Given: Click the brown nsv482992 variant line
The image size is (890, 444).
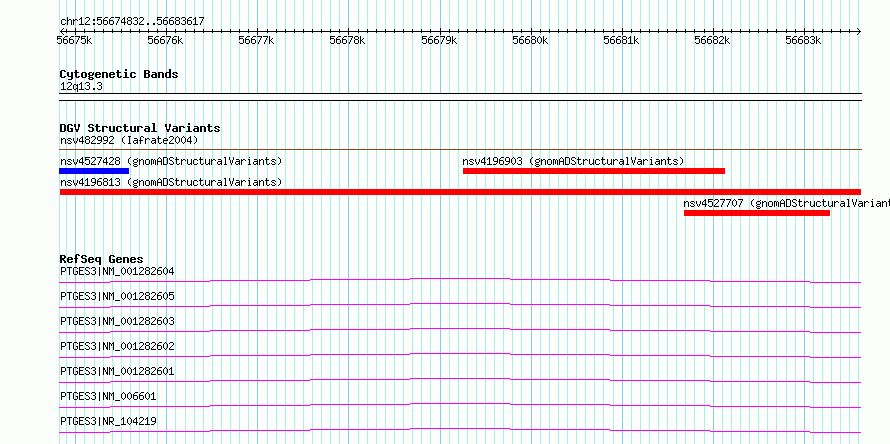Looking at the screenshot, I should tap(460, 150).
